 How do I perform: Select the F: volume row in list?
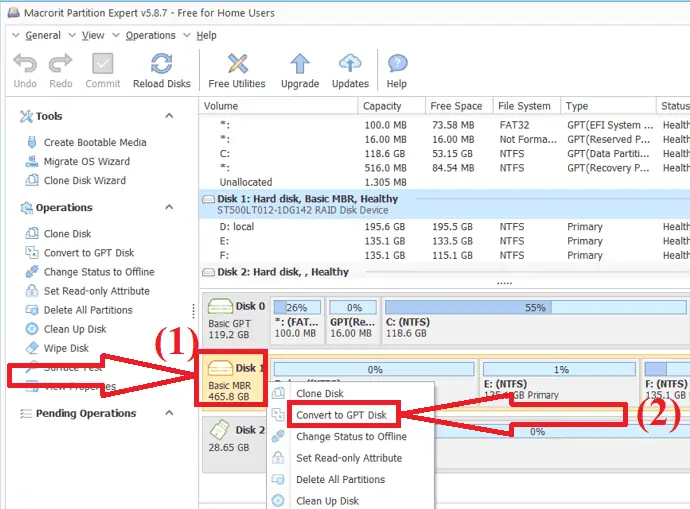pos(444,255)
